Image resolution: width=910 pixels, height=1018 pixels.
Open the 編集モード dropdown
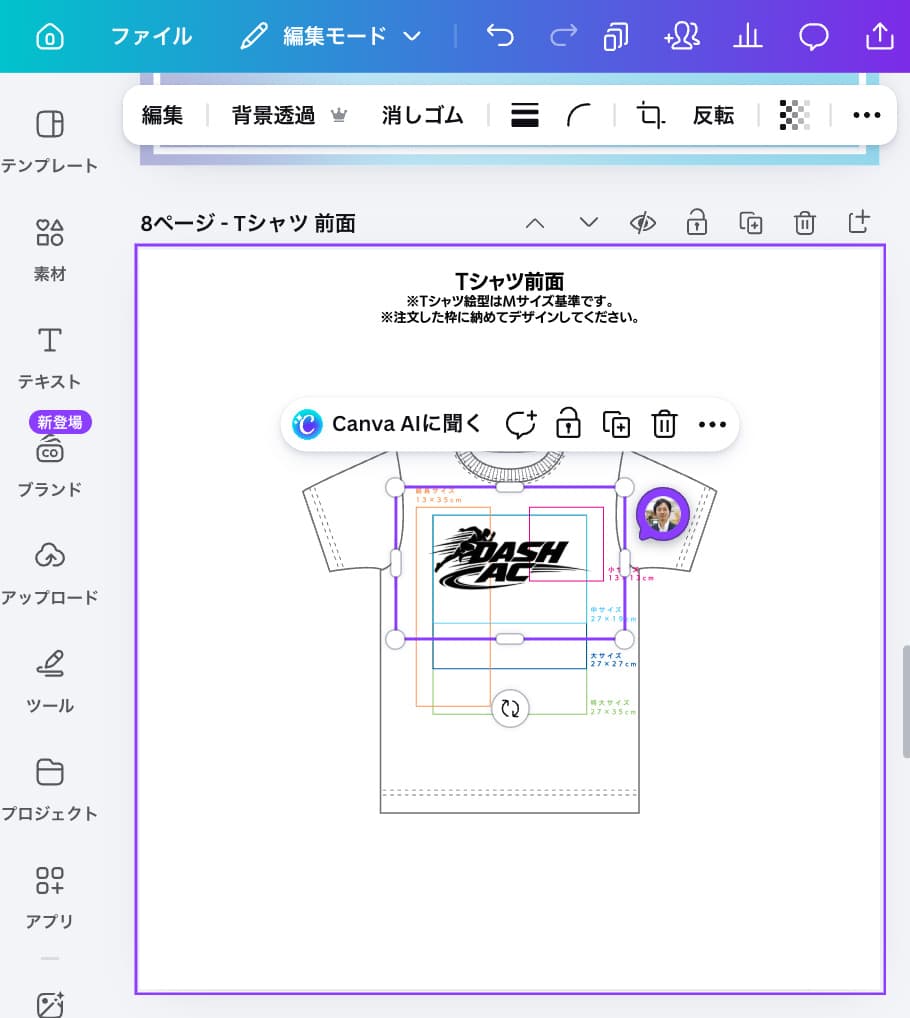click(x=331, y=36)
